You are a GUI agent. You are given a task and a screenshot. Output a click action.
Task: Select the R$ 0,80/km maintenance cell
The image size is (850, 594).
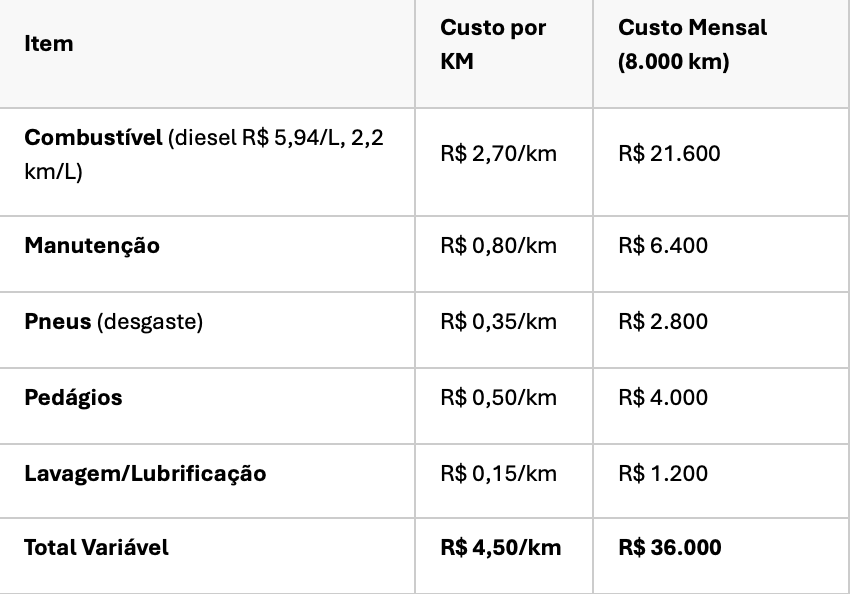tap(498, 246)
